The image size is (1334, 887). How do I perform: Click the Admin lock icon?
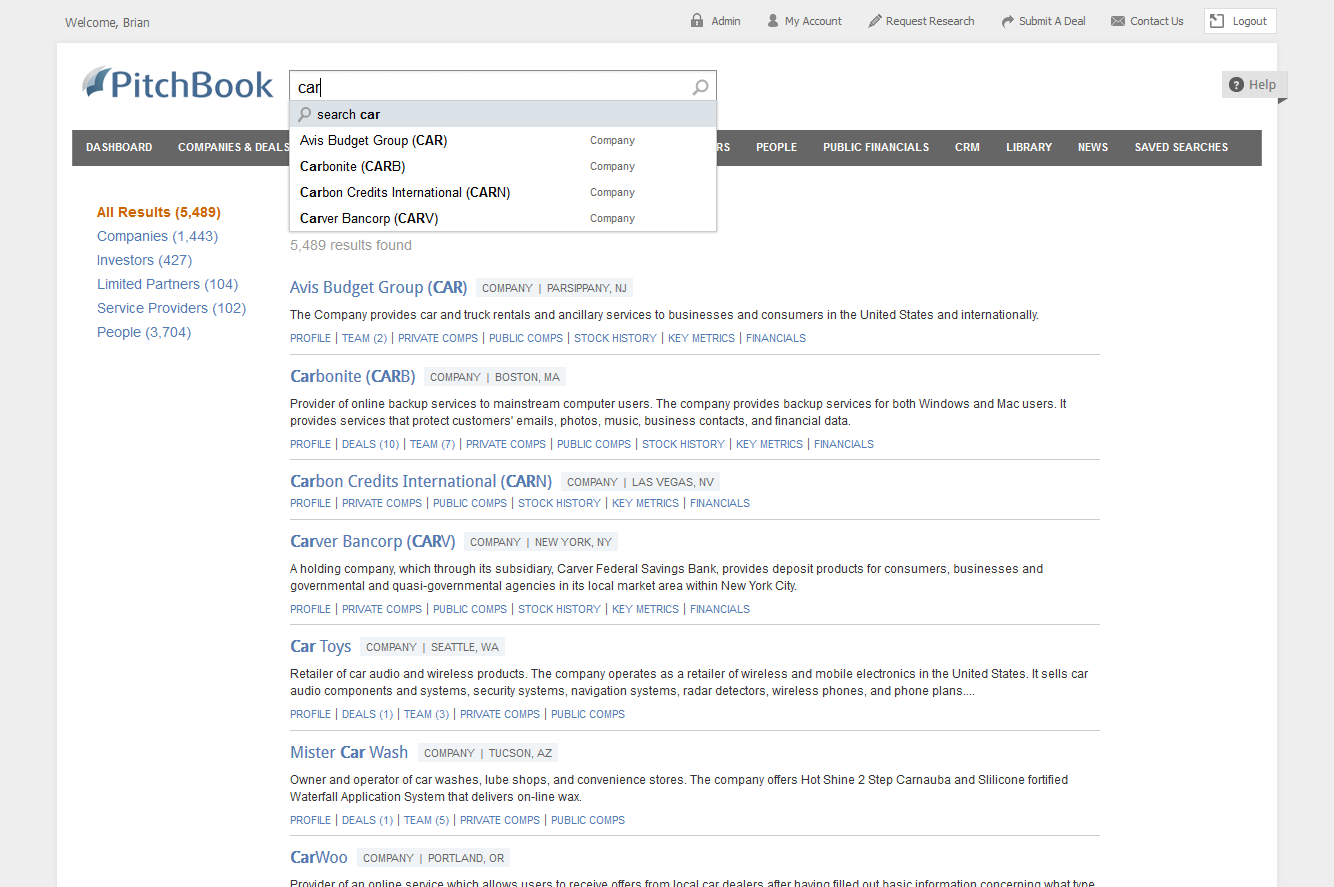tap(697, 21)
